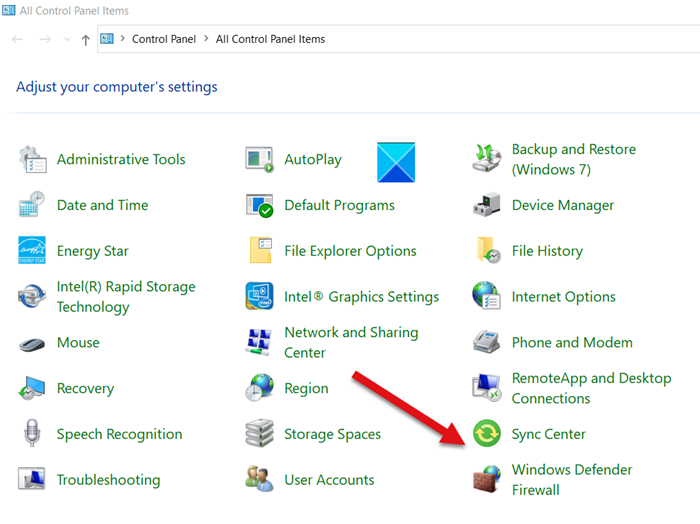Image resolution: width=700 pixels, height=524 pixels.
Task: Open the Sync Center link
Action: point(548,434)
